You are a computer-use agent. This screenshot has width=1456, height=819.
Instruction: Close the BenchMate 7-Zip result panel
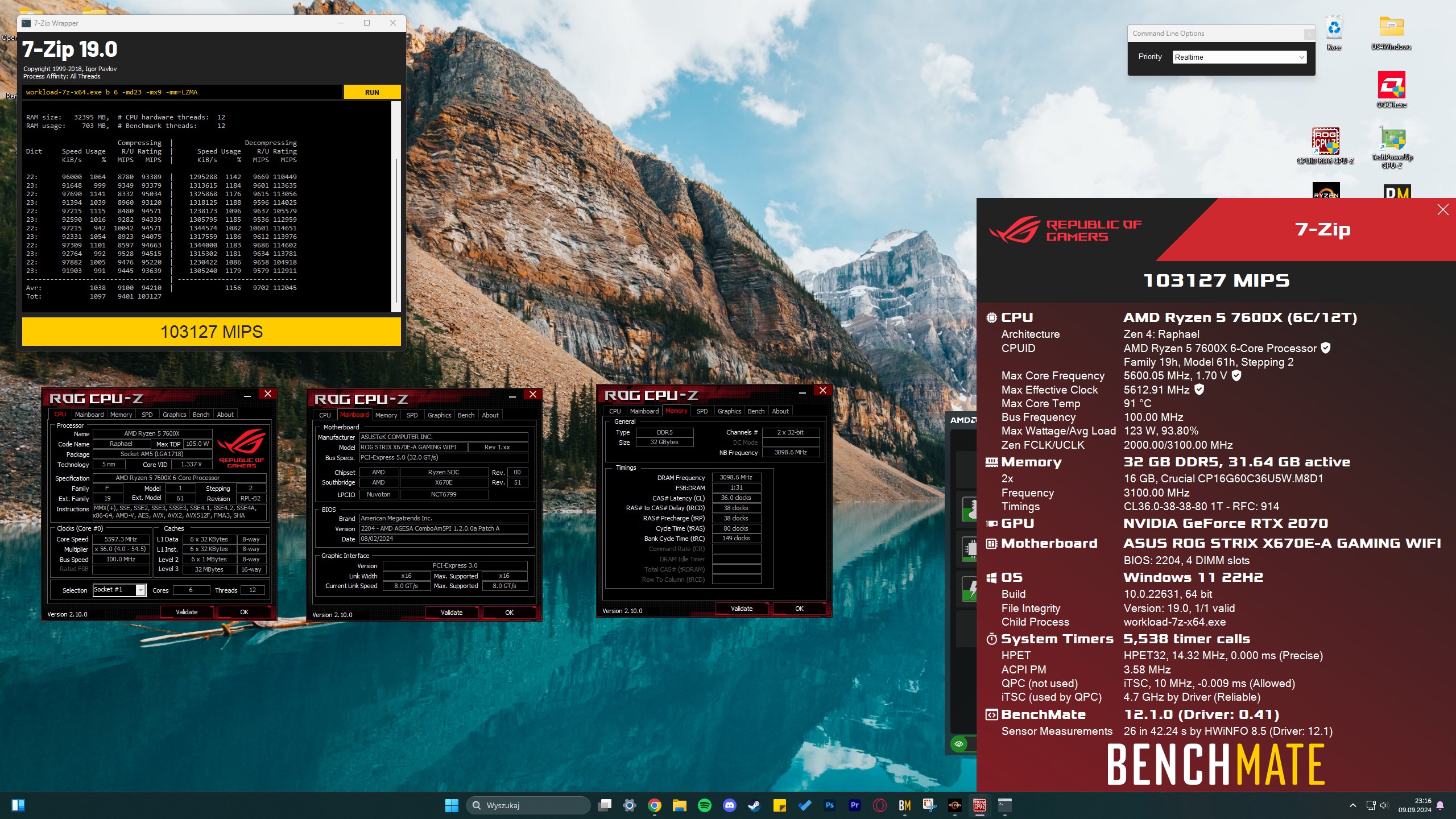tap(1443, 210)
